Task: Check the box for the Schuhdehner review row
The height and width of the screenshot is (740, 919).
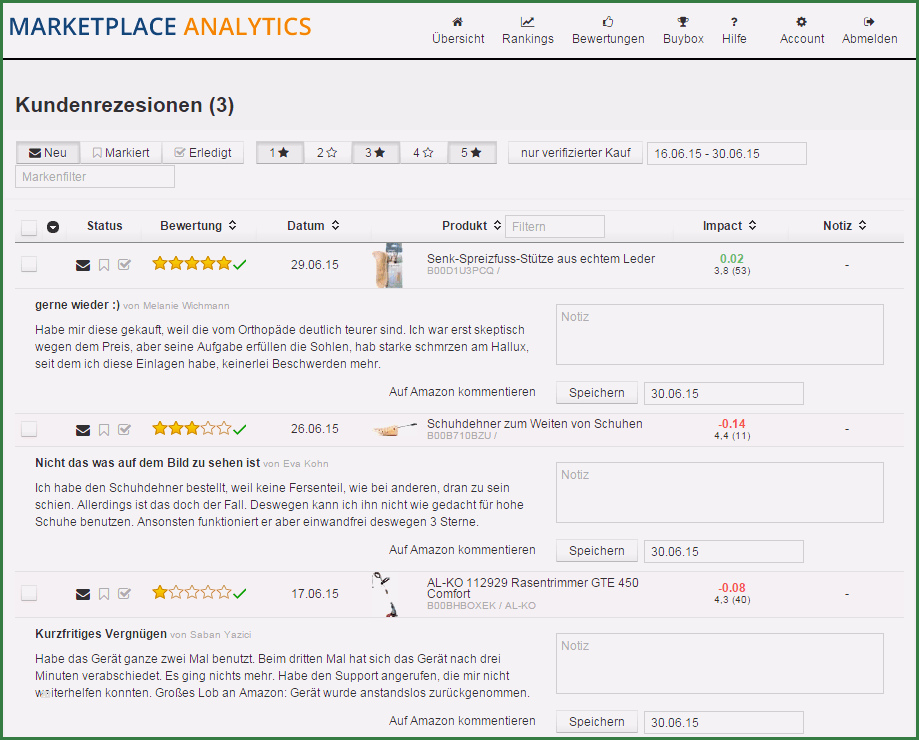Action: pos(29,429)
